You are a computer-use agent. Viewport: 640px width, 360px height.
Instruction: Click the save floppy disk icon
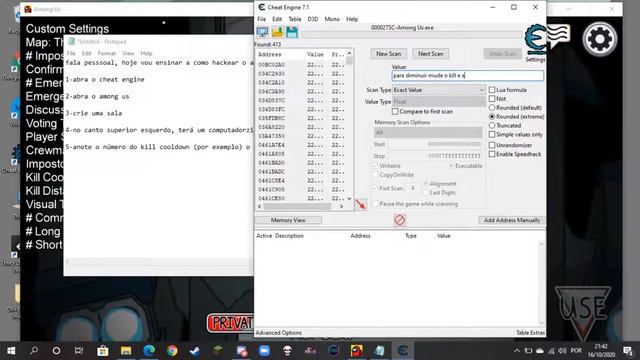point(292,32)
